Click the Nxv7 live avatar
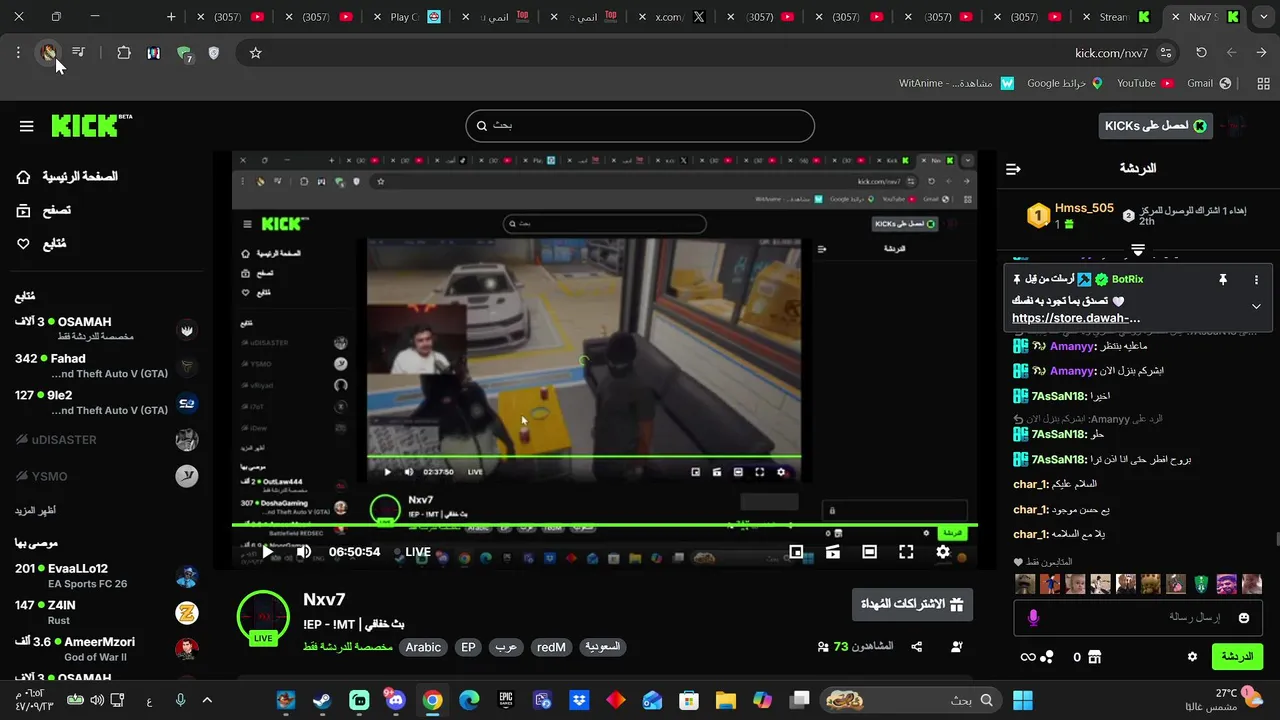Screen dimensions: 1280x720 click(x=263, y=616)
